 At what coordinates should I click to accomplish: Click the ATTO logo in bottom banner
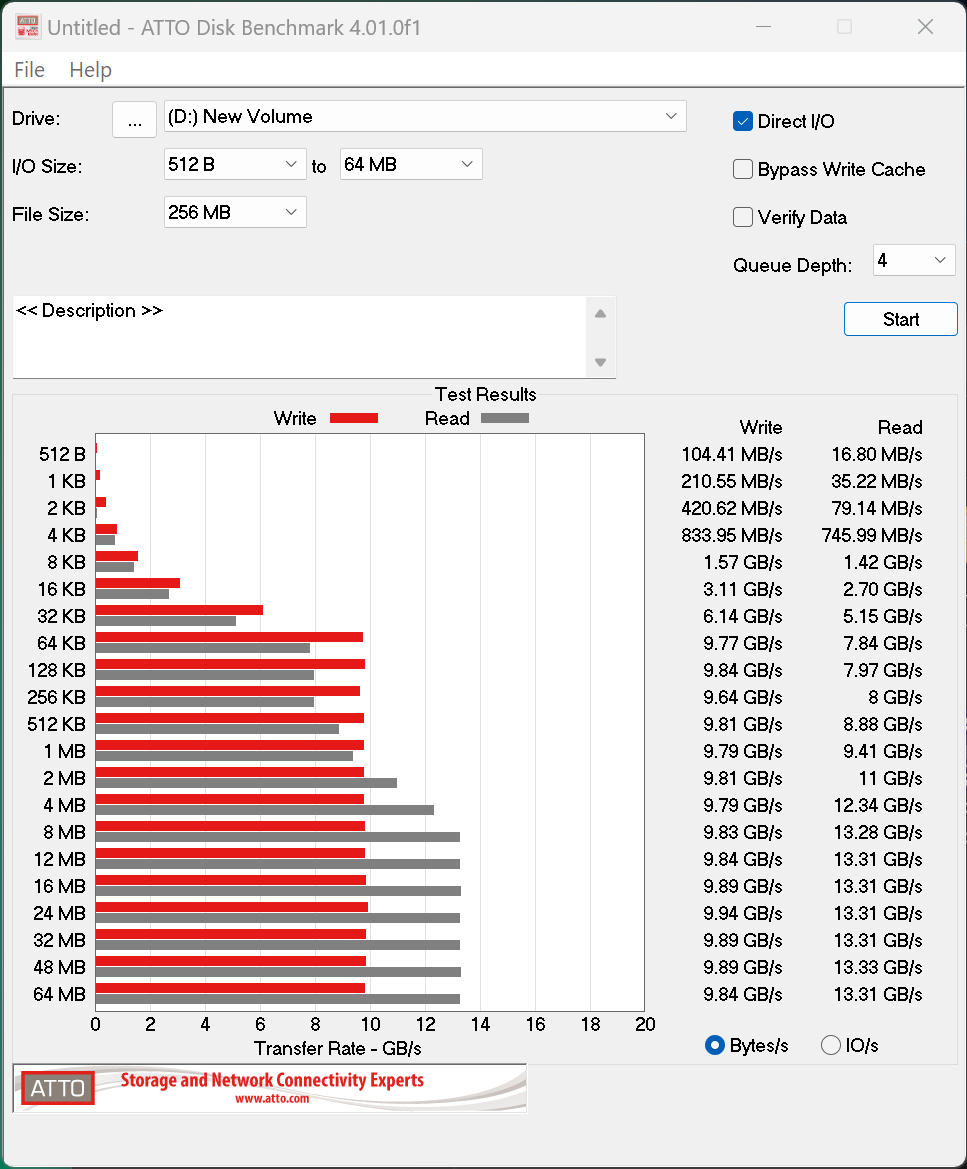tap(58, 1088)
